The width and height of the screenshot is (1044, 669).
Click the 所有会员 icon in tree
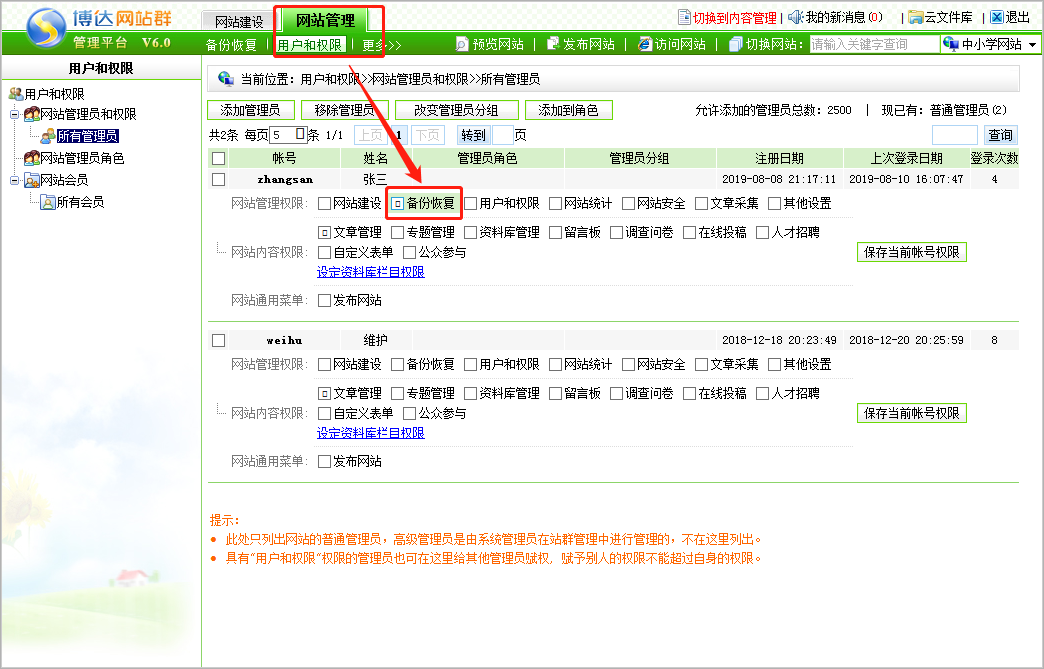(x=47, y=202)
